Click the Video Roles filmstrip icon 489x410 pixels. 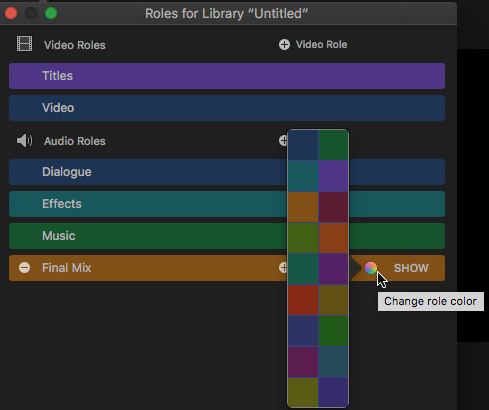pyautogui.click(x=25, y=44)
